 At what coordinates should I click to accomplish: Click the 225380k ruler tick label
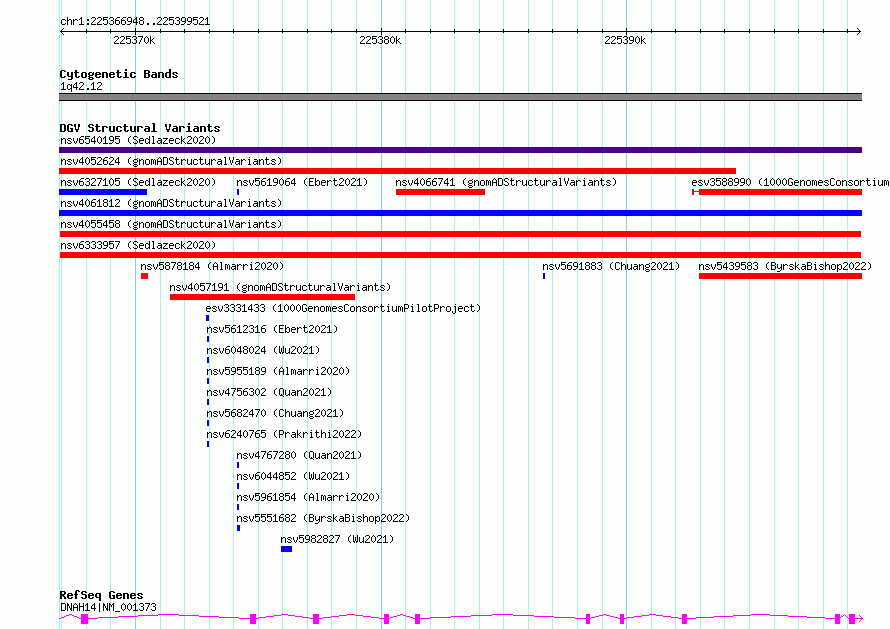point(380,40)
